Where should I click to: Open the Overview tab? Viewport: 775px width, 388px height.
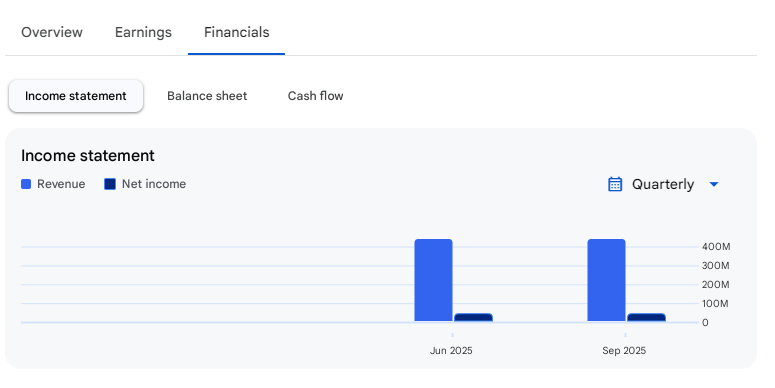pyautogui.click(x=51, y=32)
